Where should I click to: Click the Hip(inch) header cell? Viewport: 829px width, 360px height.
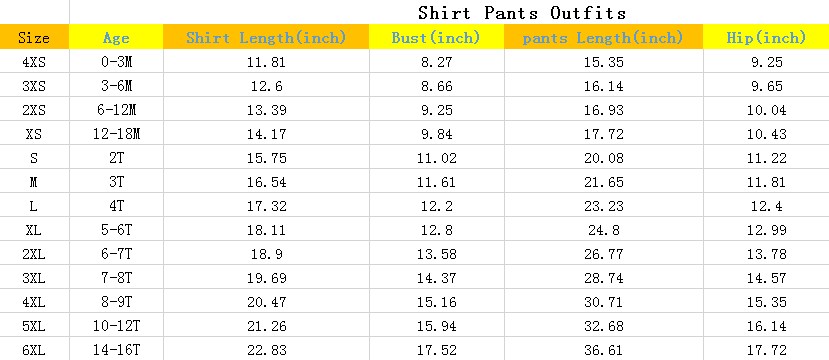[766, 38]
